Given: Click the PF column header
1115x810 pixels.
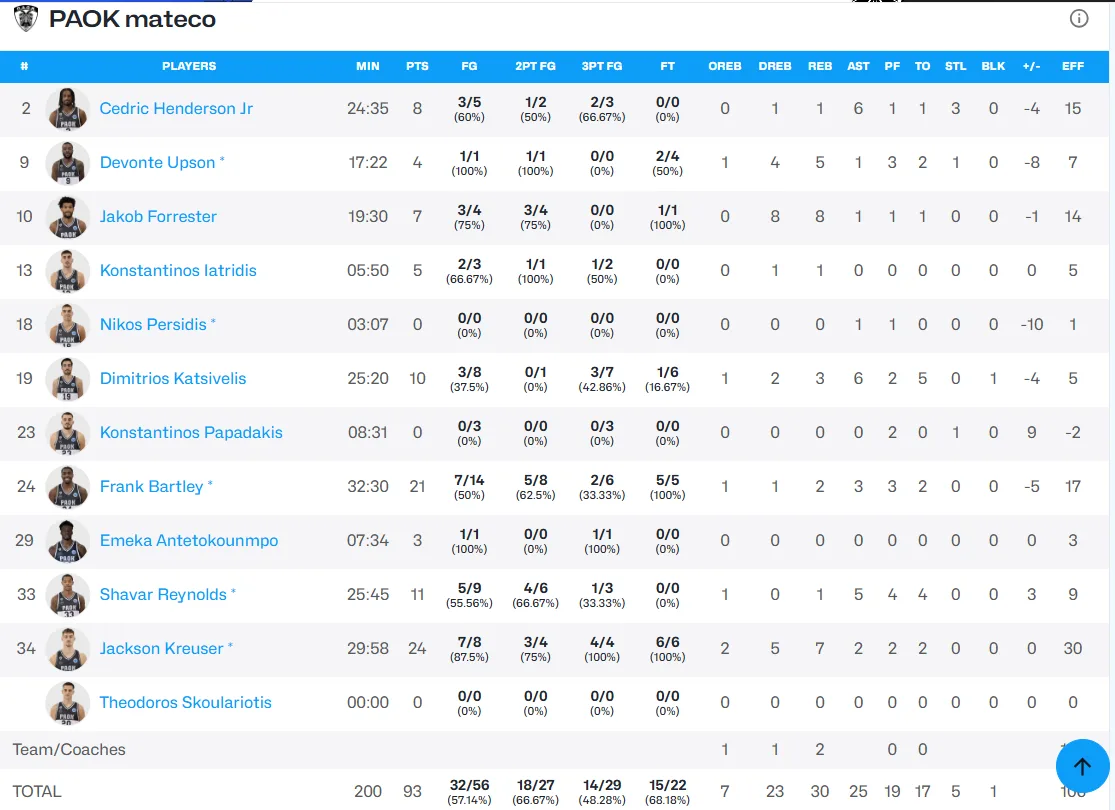Looking at the screenshot, I should tap(892, 66).
